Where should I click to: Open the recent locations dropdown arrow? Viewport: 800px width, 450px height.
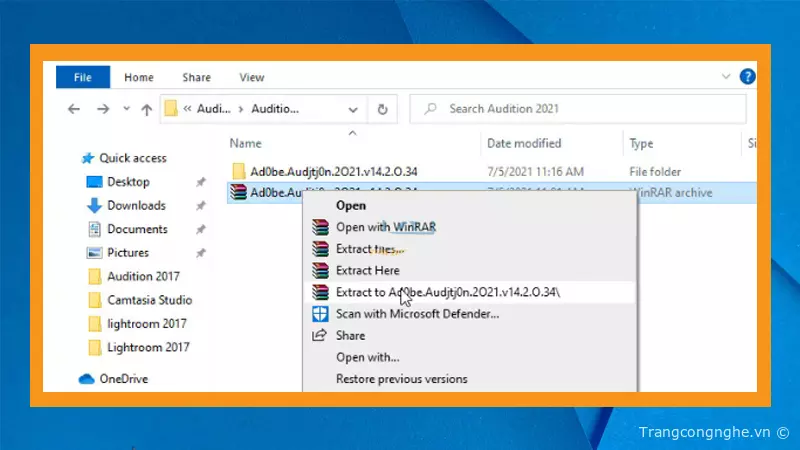125,109
